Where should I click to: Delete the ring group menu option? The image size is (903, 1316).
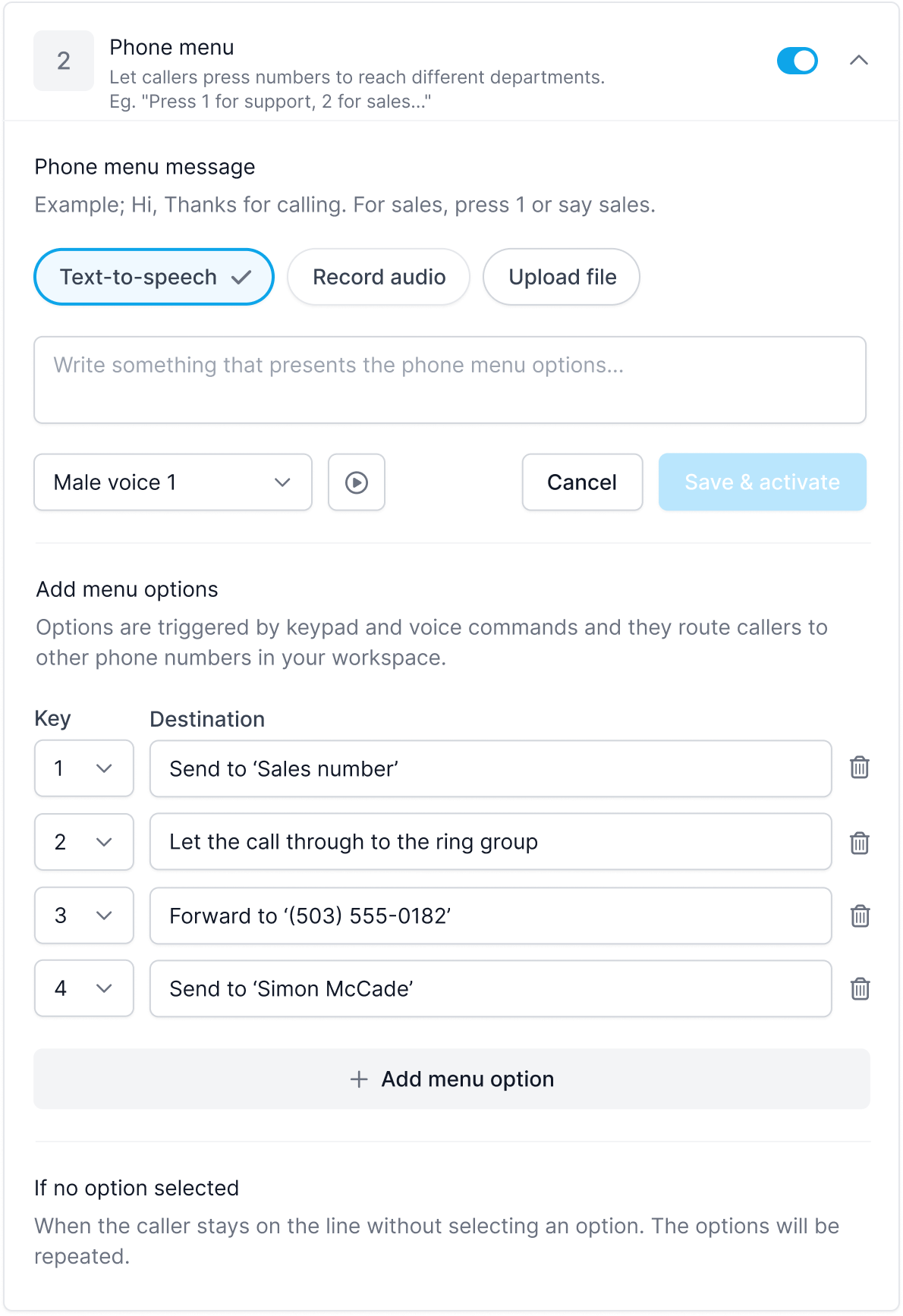pos(859,842)
